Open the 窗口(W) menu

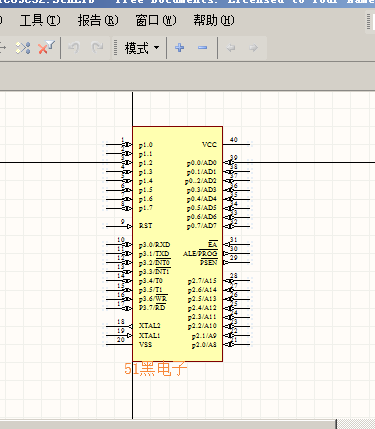click(x=156, y=21)
